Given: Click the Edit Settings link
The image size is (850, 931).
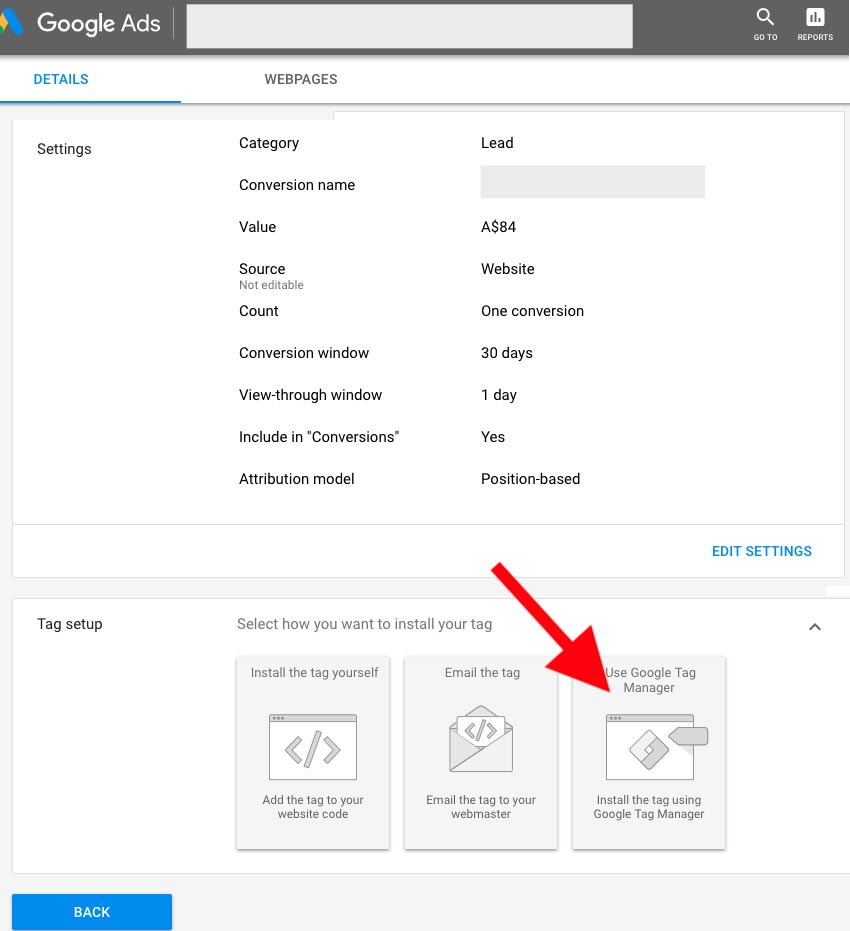Looking at the screenshot, I should coord(762,551).
